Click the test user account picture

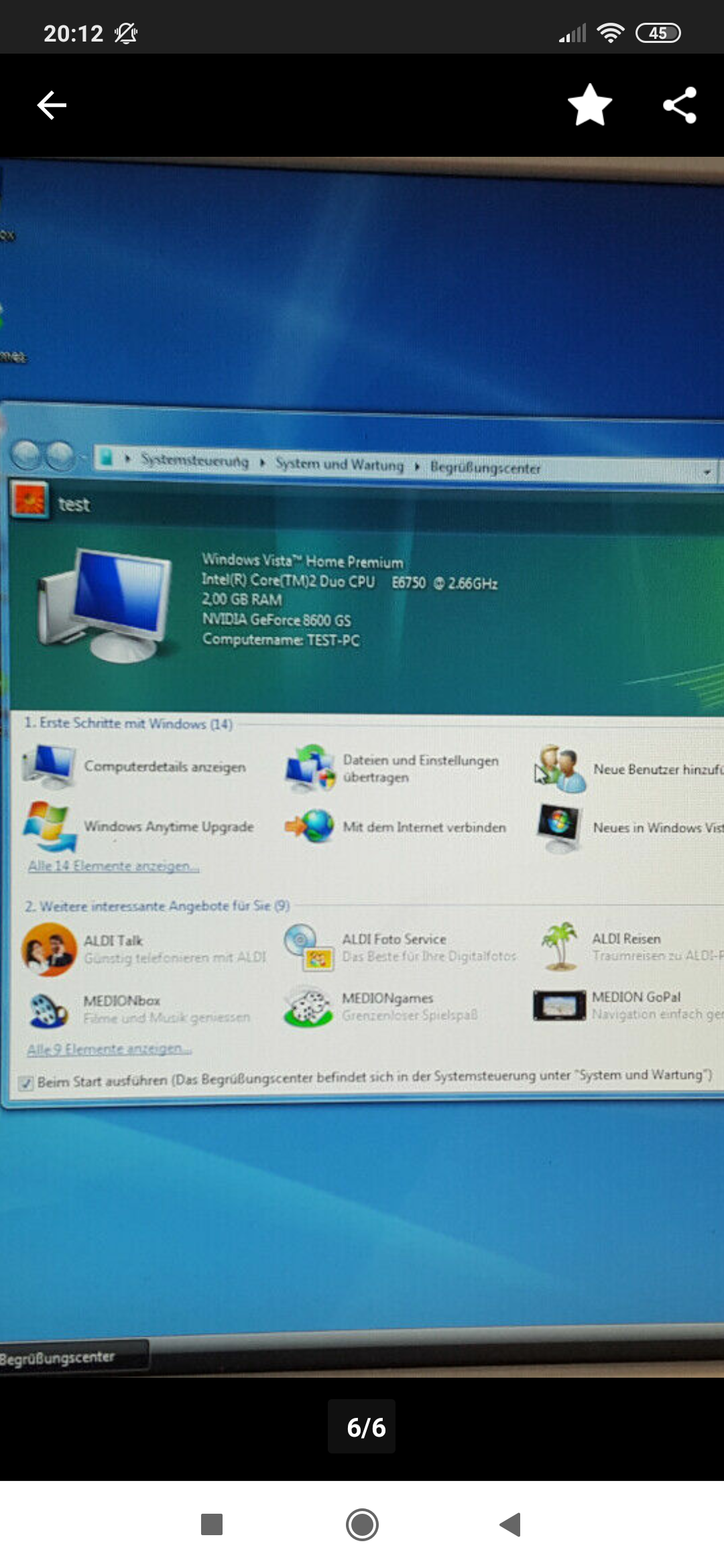29,500
